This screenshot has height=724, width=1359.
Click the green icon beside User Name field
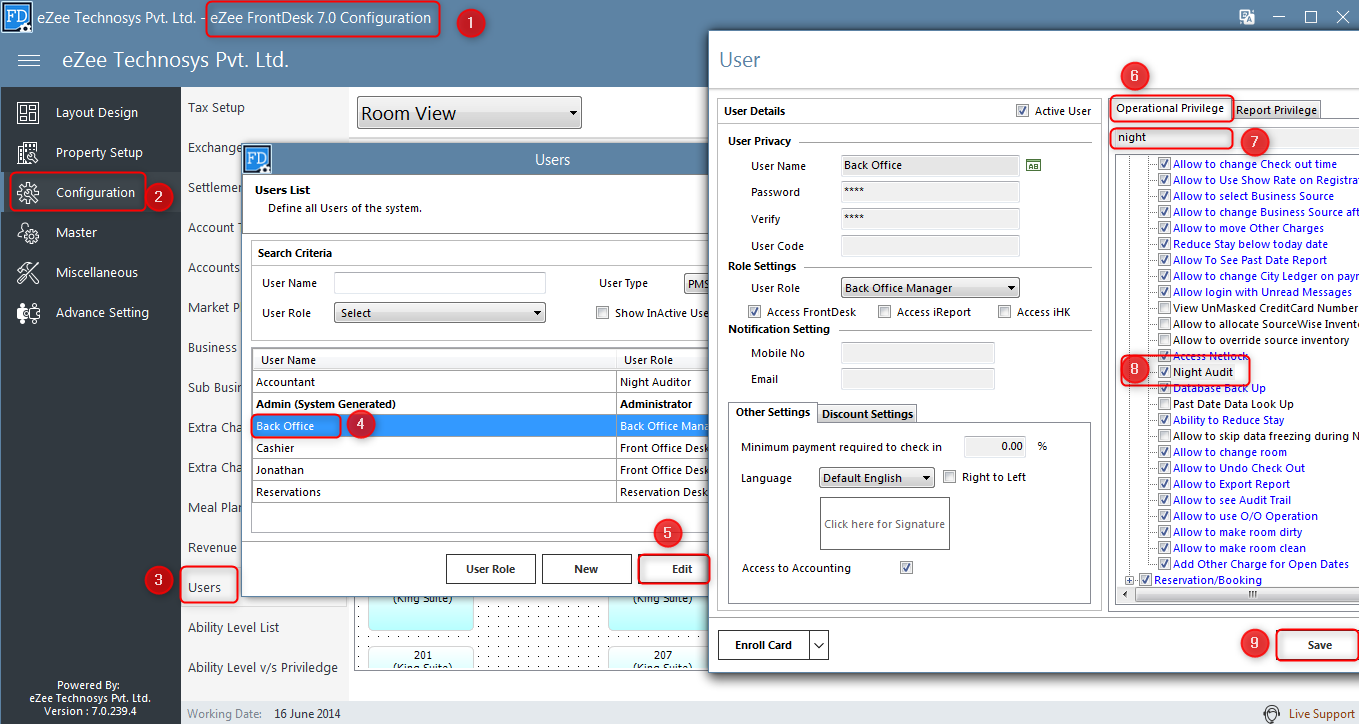pyautogui.click(x=1034, y=166)
